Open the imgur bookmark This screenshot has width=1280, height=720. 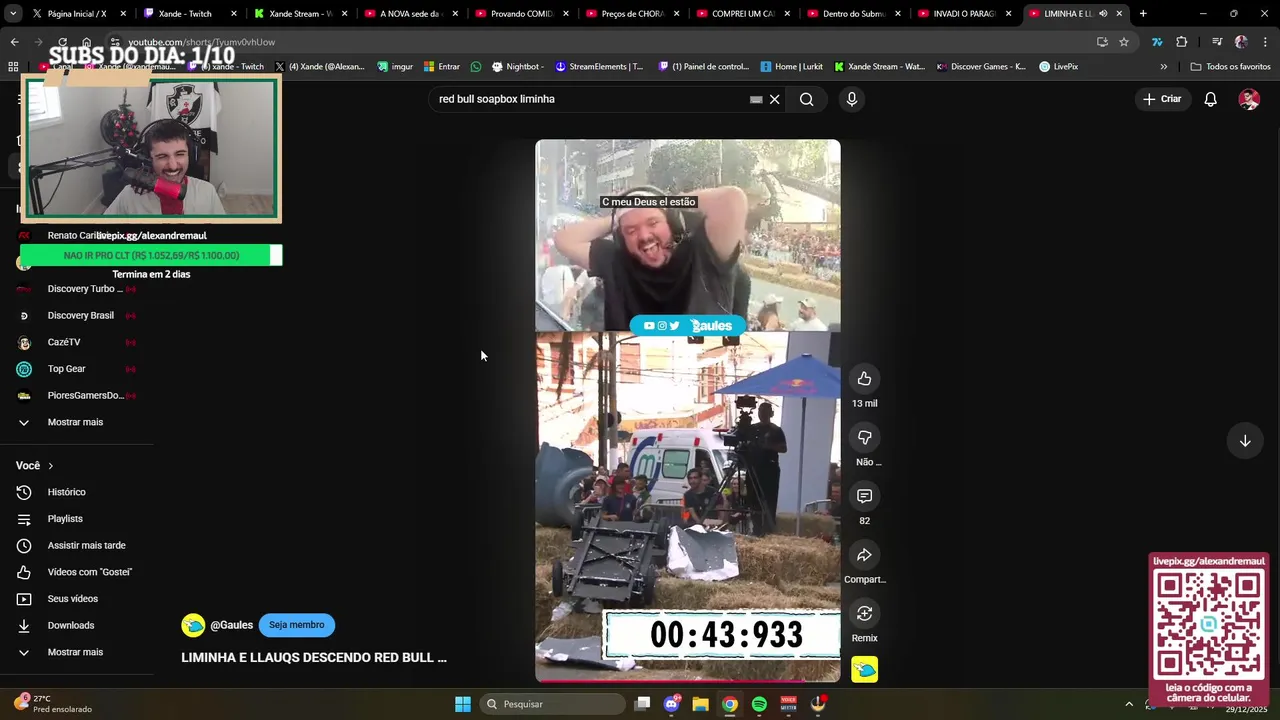click(395, 67)
